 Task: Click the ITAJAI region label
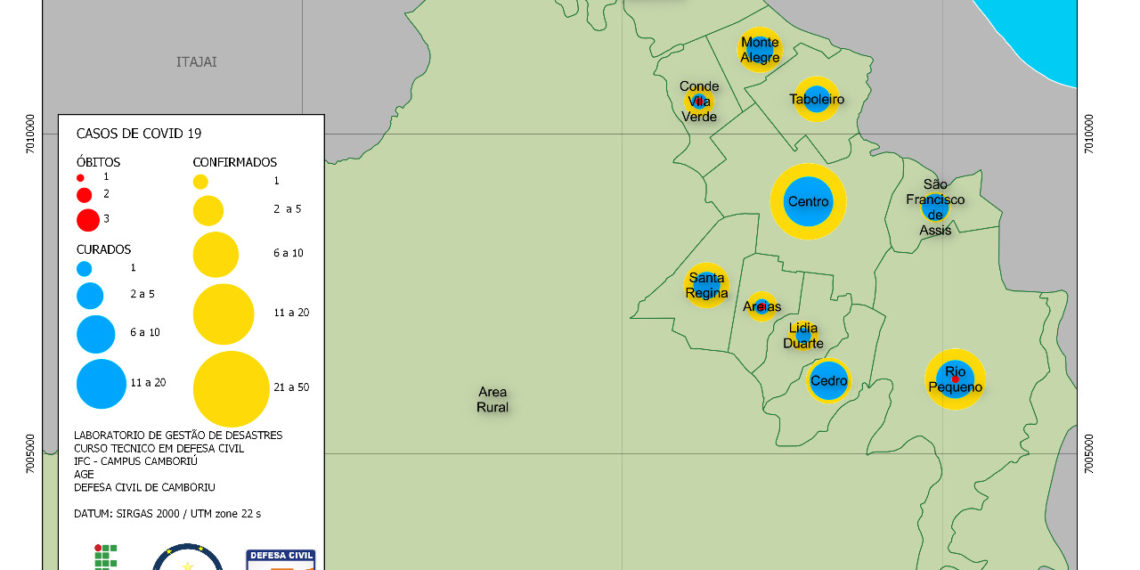[196, 62]
